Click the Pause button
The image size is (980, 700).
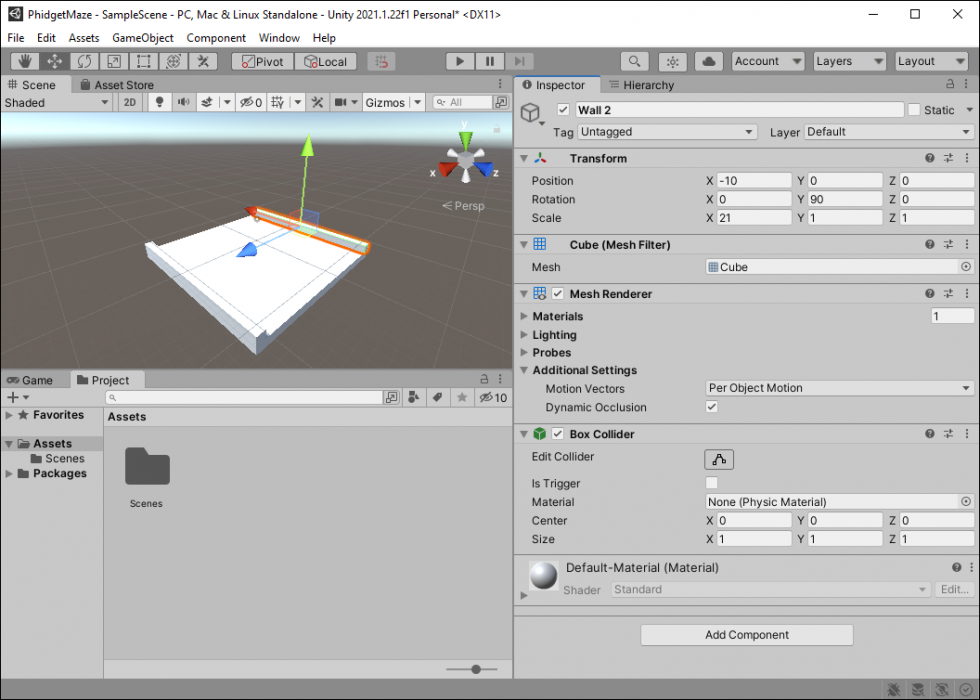coord(489,62)
